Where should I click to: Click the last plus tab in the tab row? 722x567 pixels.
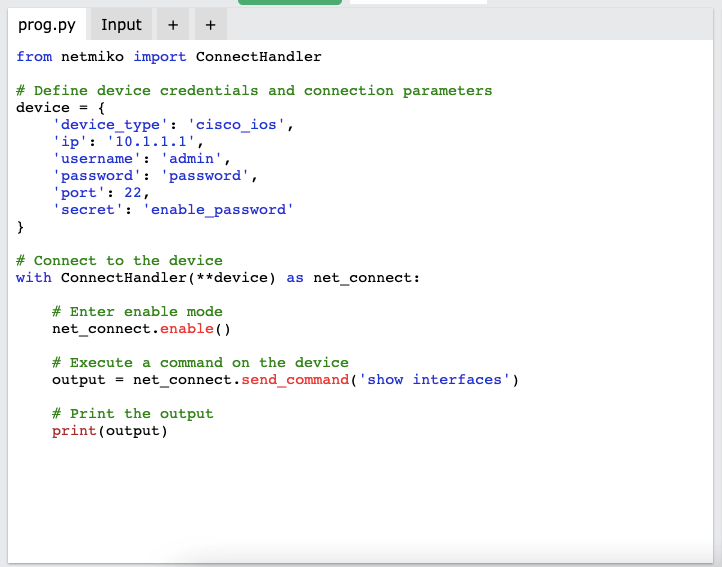coord(210,24)
